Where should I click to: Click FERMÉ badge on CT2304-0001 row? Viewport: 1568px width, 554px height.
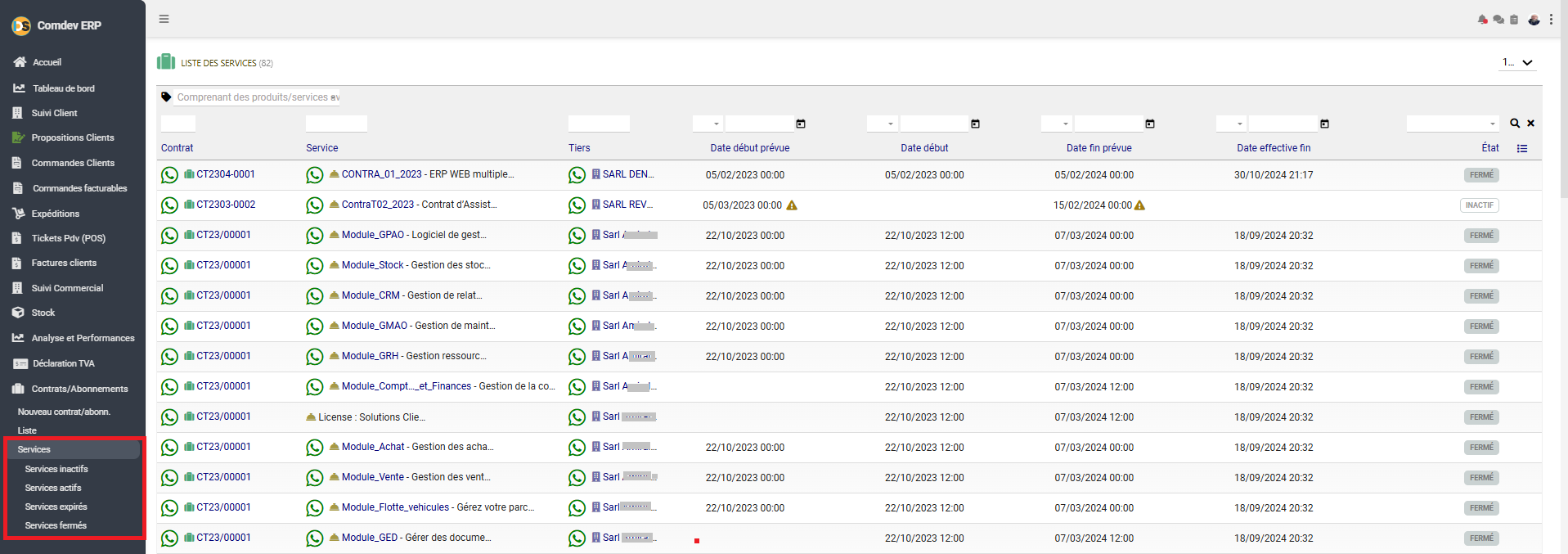tap(1481, 175)
